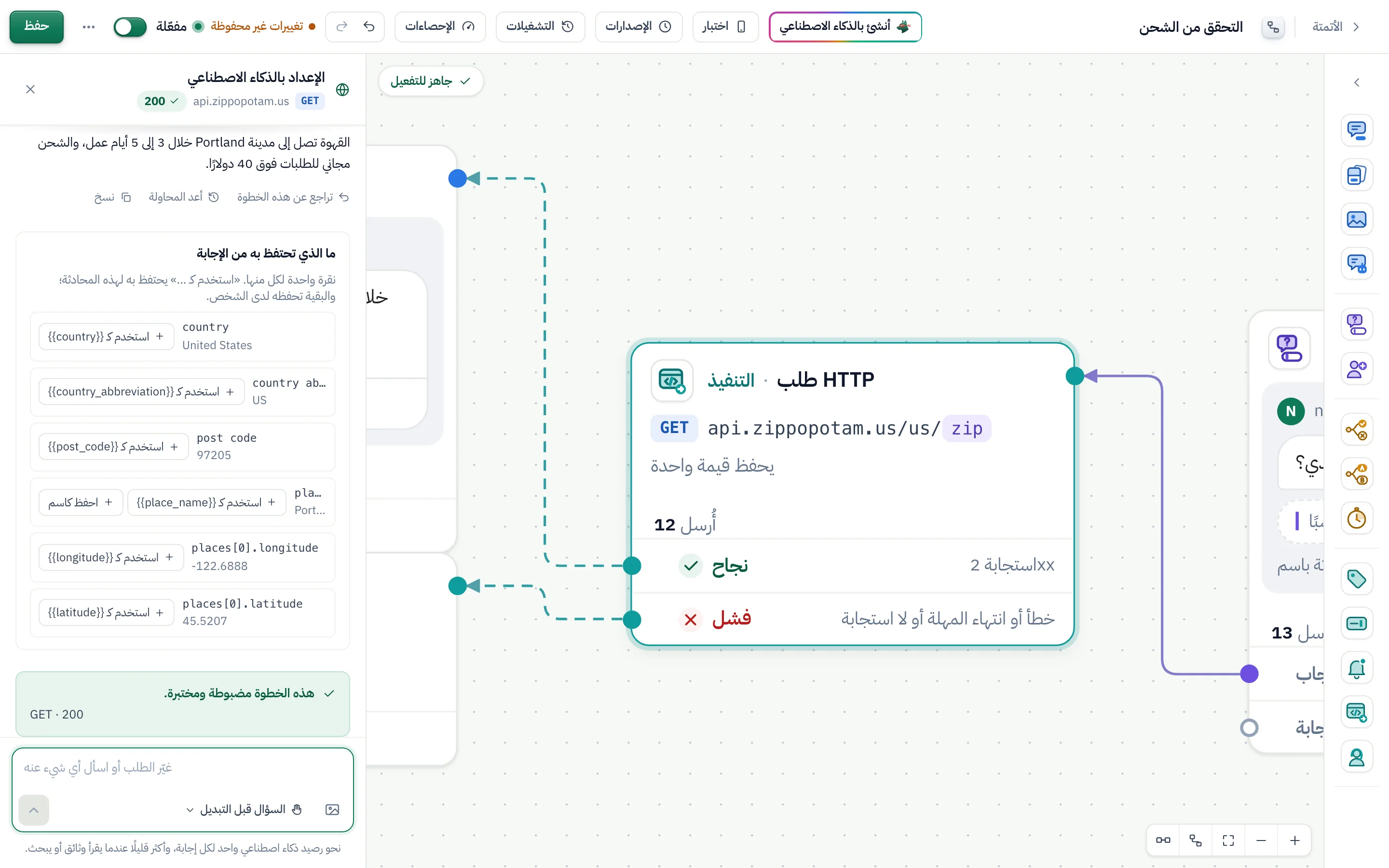Open the اختبار test tab
Image resolution: width=1389 pixels, height=868 pixels.
(x=725, y=27)
